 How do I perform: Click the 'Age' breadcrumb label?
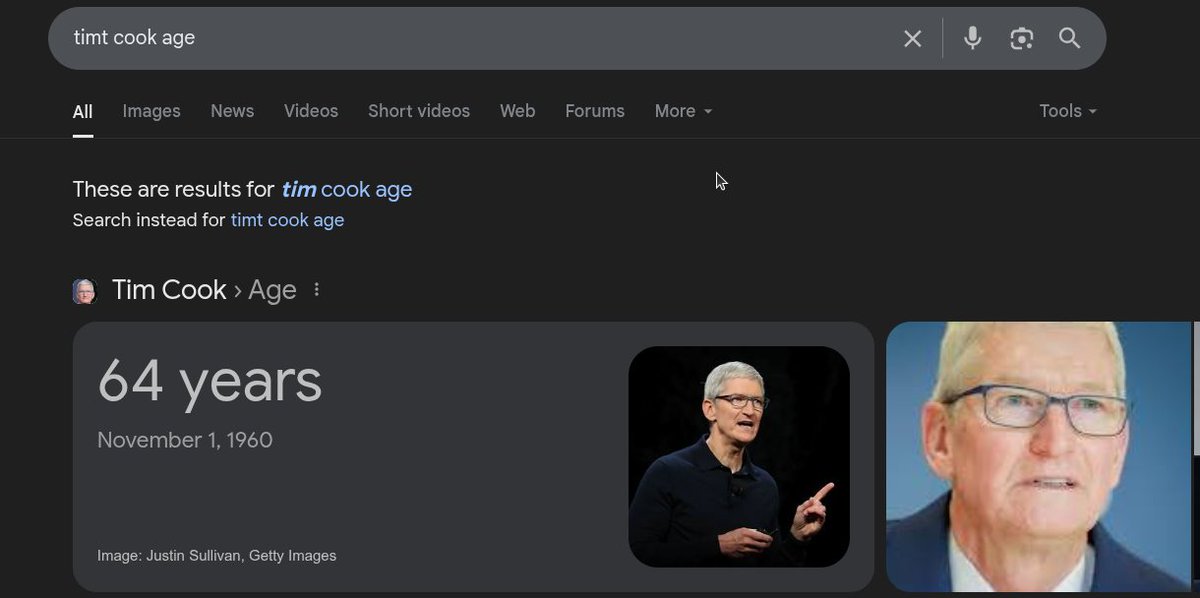(272, 290)
